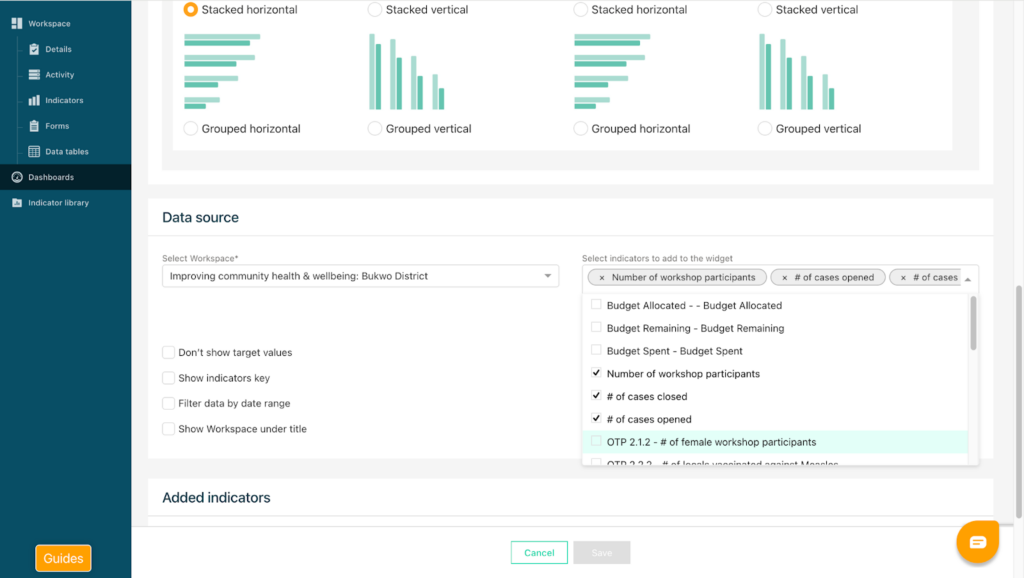Click the Workspace icon in sidebar
Screen dimensions: 1024x578
click(x=16, y=23)
